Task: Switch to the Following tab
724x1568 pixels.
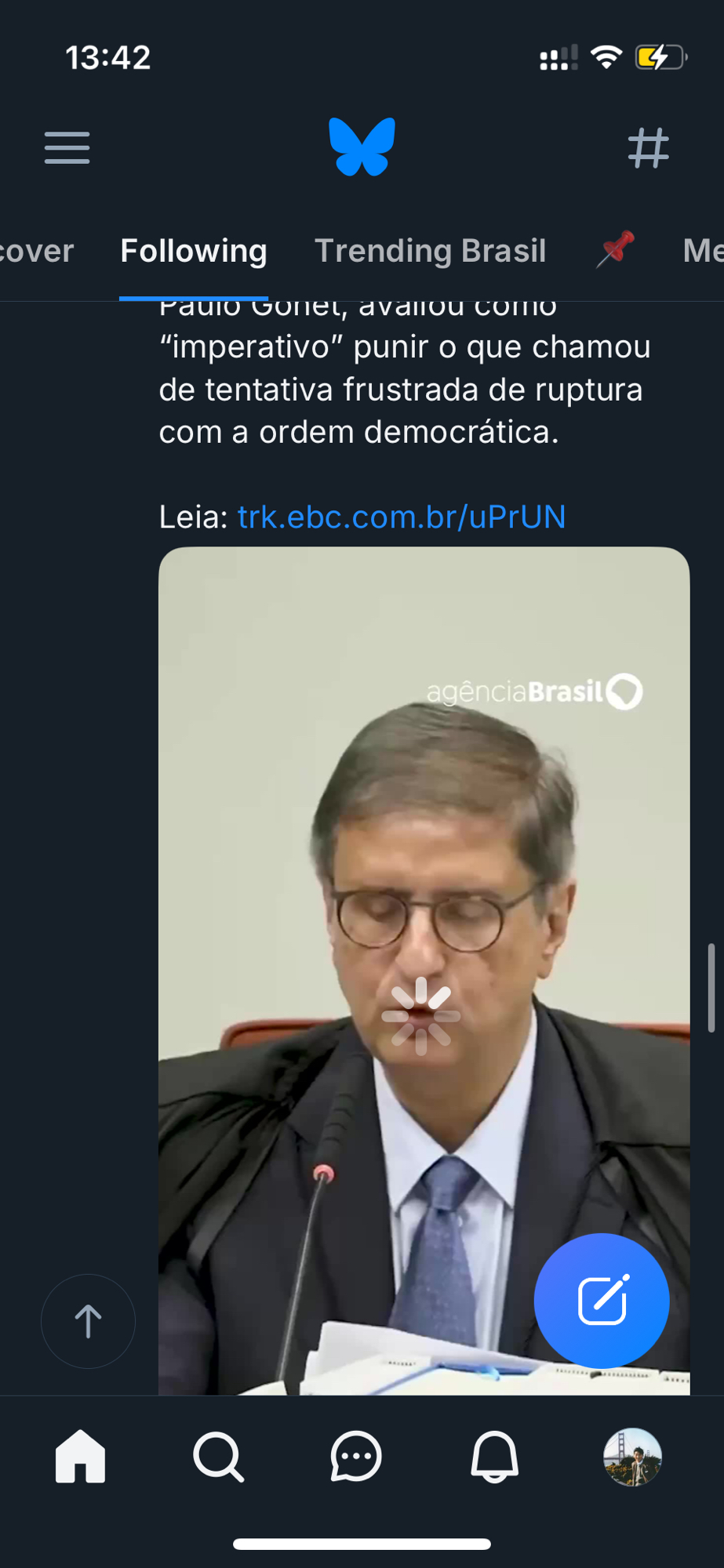Action: (x=194, y=252)
